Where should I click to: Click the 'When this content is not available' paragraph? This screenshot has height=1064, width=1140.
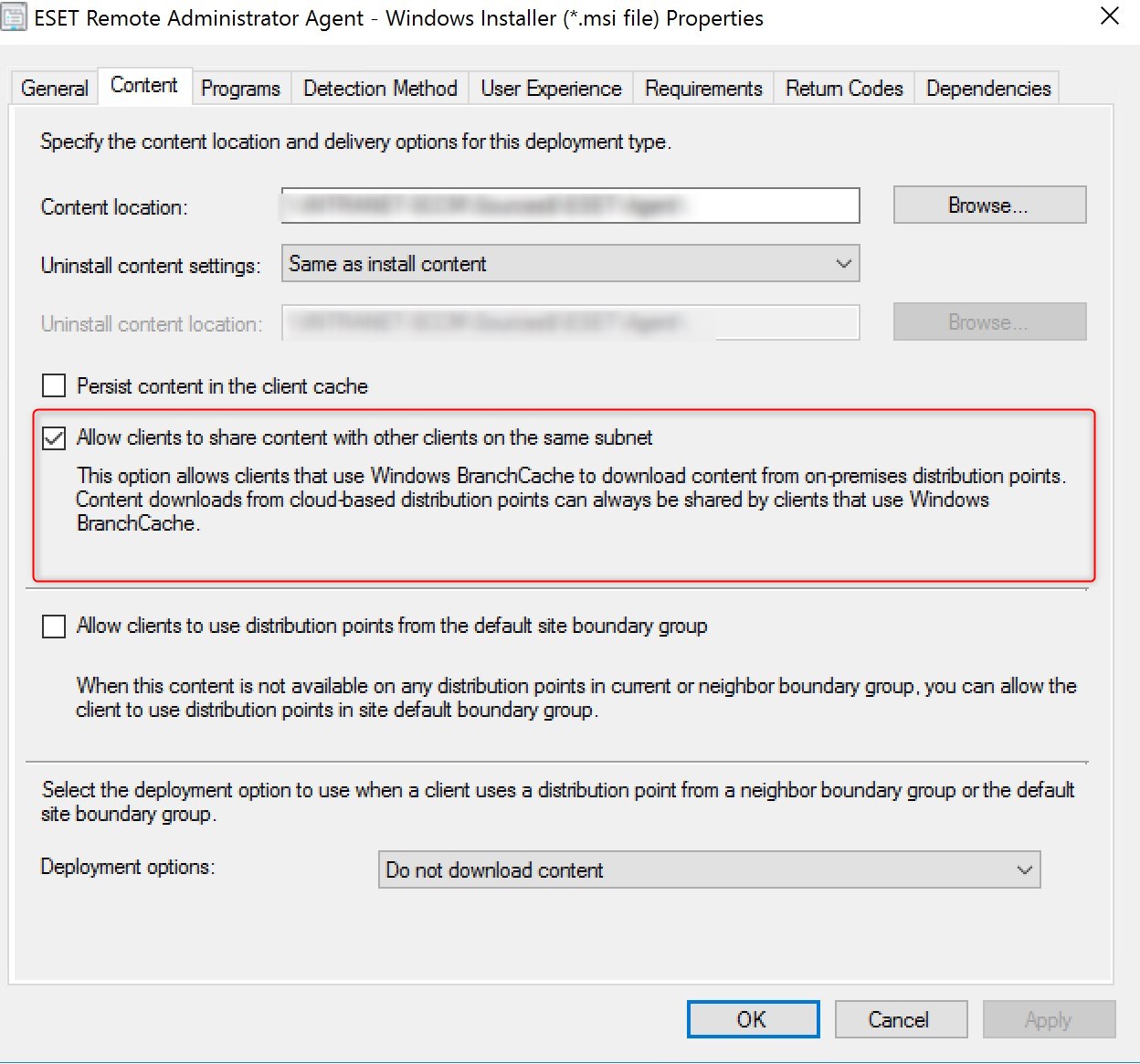click(576, 698)
